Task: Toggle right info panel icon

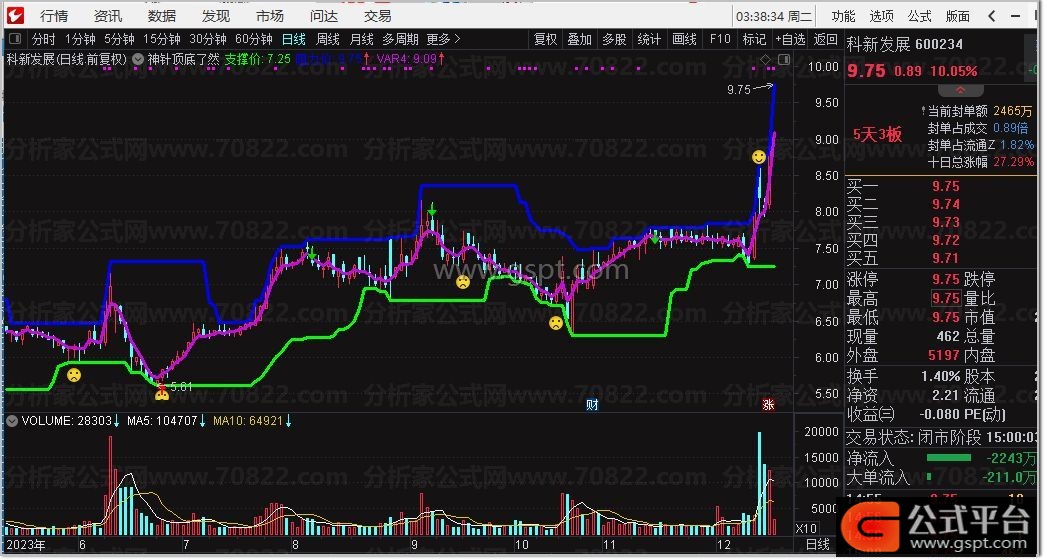Action: pos(784,60)
